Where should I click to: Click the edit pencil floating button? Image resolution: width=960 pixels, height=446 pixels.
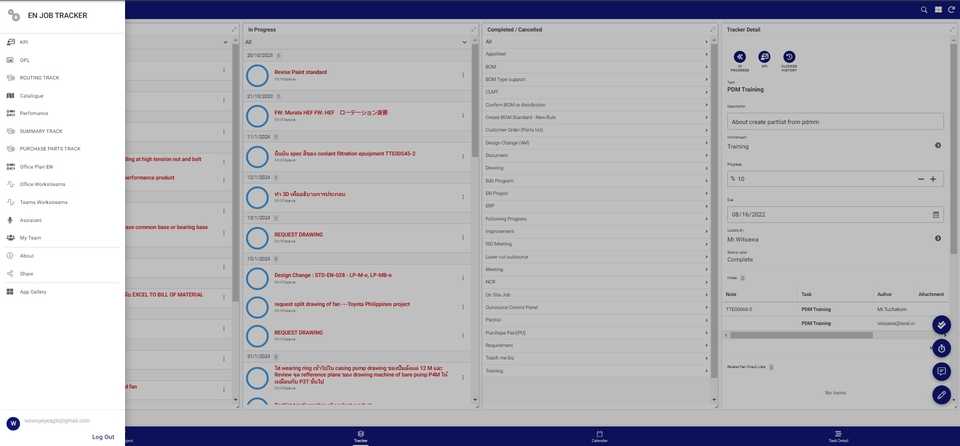pyautogui.click(x=942, y=395)
